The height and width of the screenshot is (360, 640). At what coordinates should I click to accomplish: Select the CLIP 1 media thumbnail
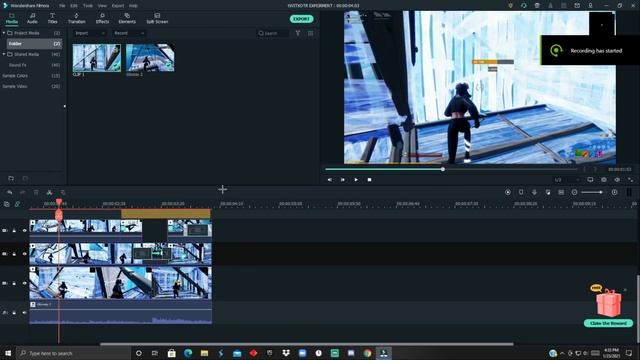[x=97, y=58]
